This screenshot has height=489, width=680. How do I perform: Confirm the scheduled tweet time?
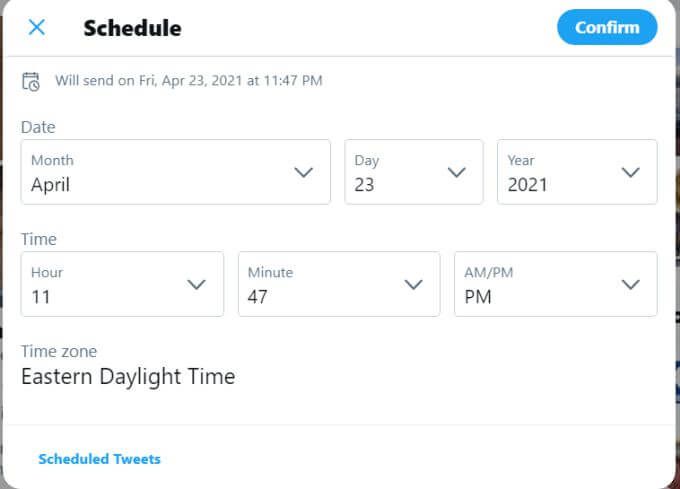click(x=607, y=27)
